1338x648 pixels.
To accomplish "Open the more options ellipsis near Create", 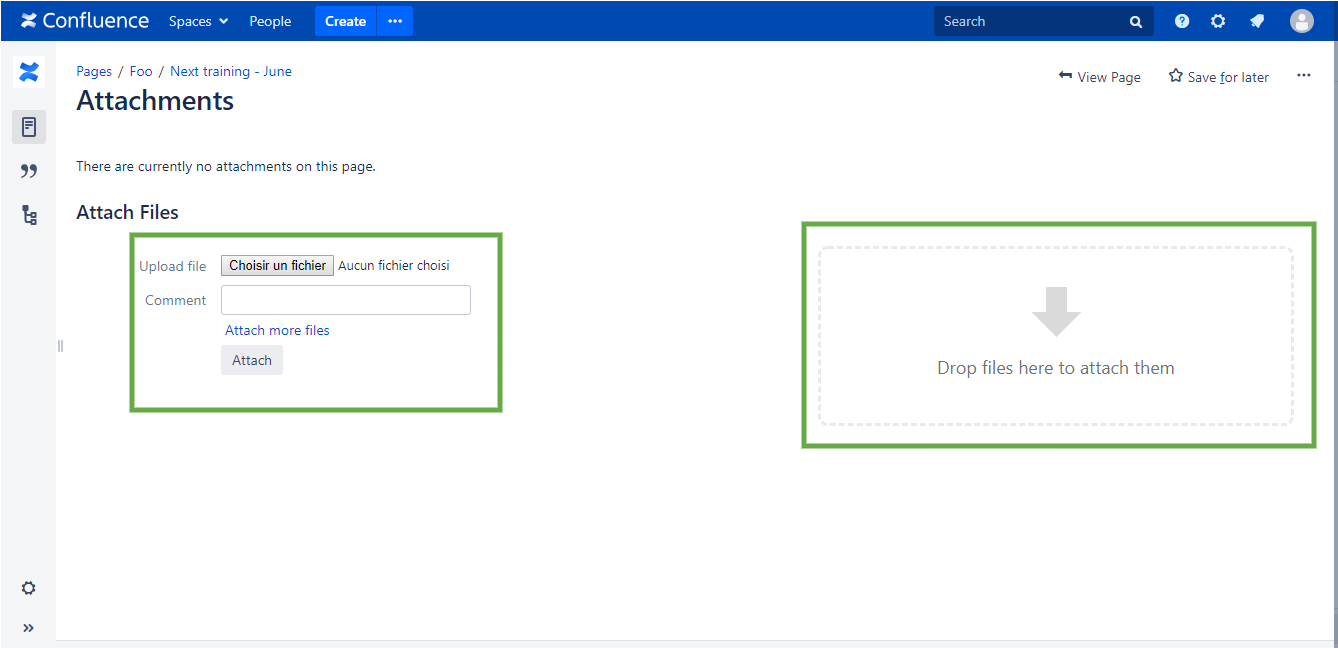I will tap(394, 20).
